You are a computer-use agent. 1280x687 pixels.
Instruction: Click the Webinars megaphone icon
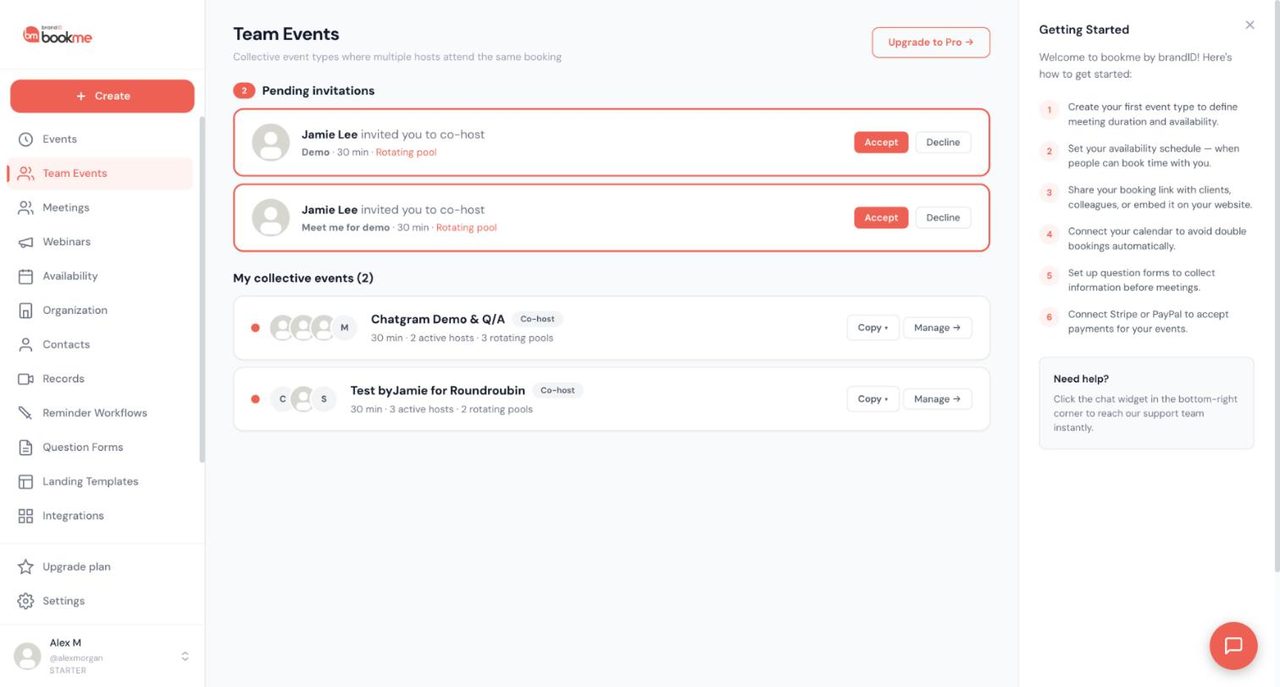26,242
